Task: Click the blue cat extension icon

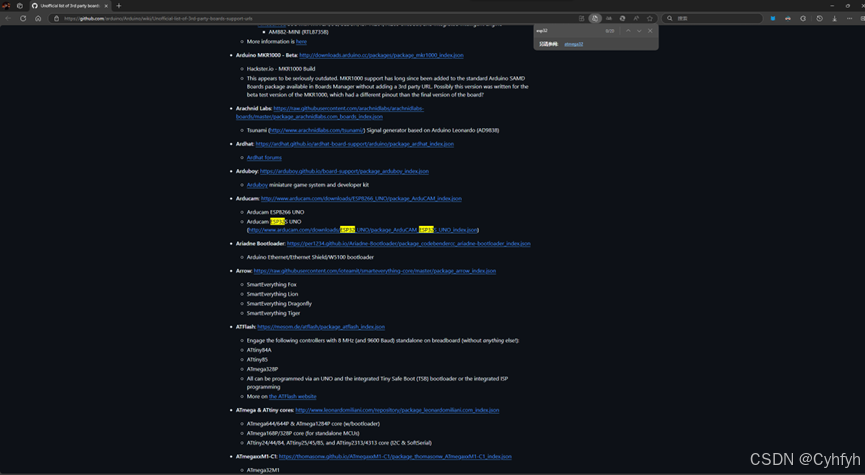Action: 773,18
